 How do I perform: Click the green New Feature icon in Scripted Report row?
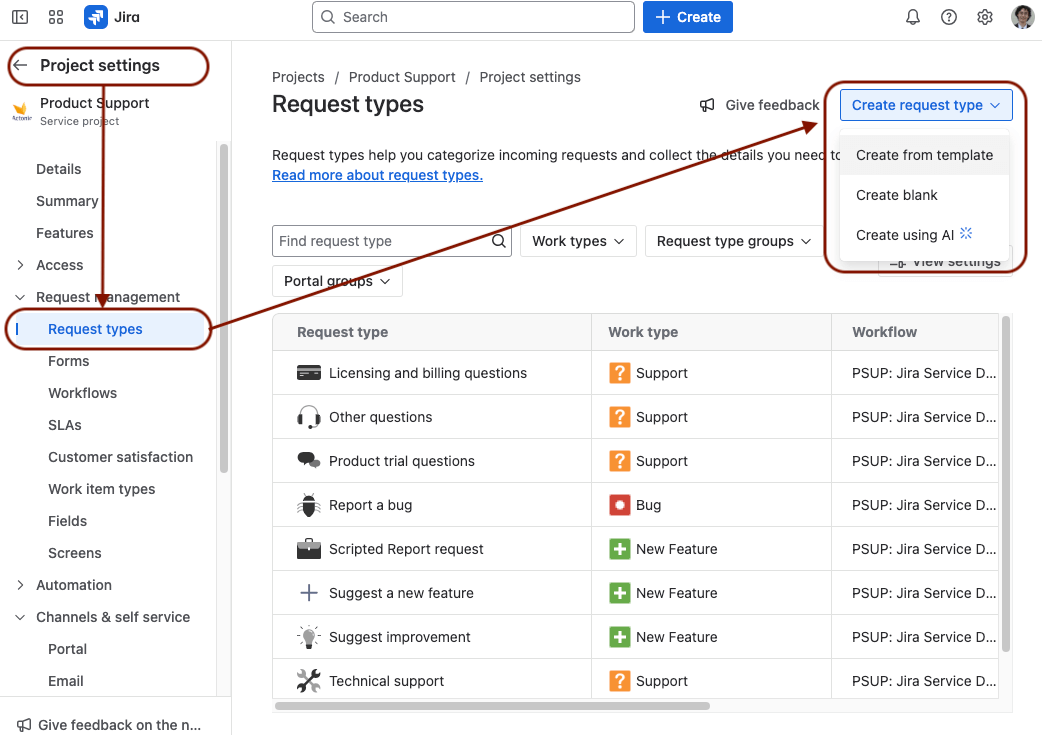(x=619, y=549)
